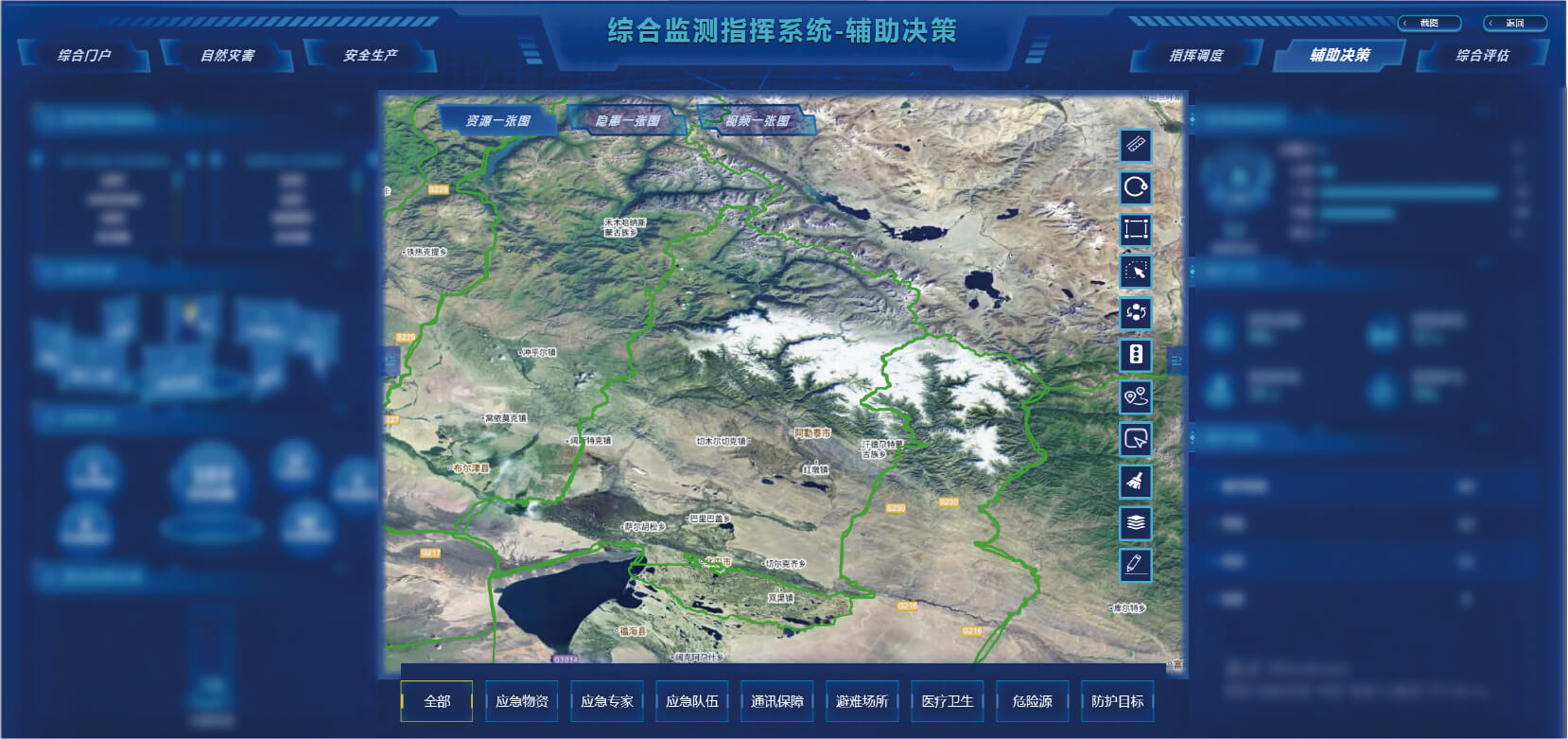Open the 指挥调度 navigation tab
Image resolution: width=1568 pixels, height=739 pixels.
(x=1196, y=56)
